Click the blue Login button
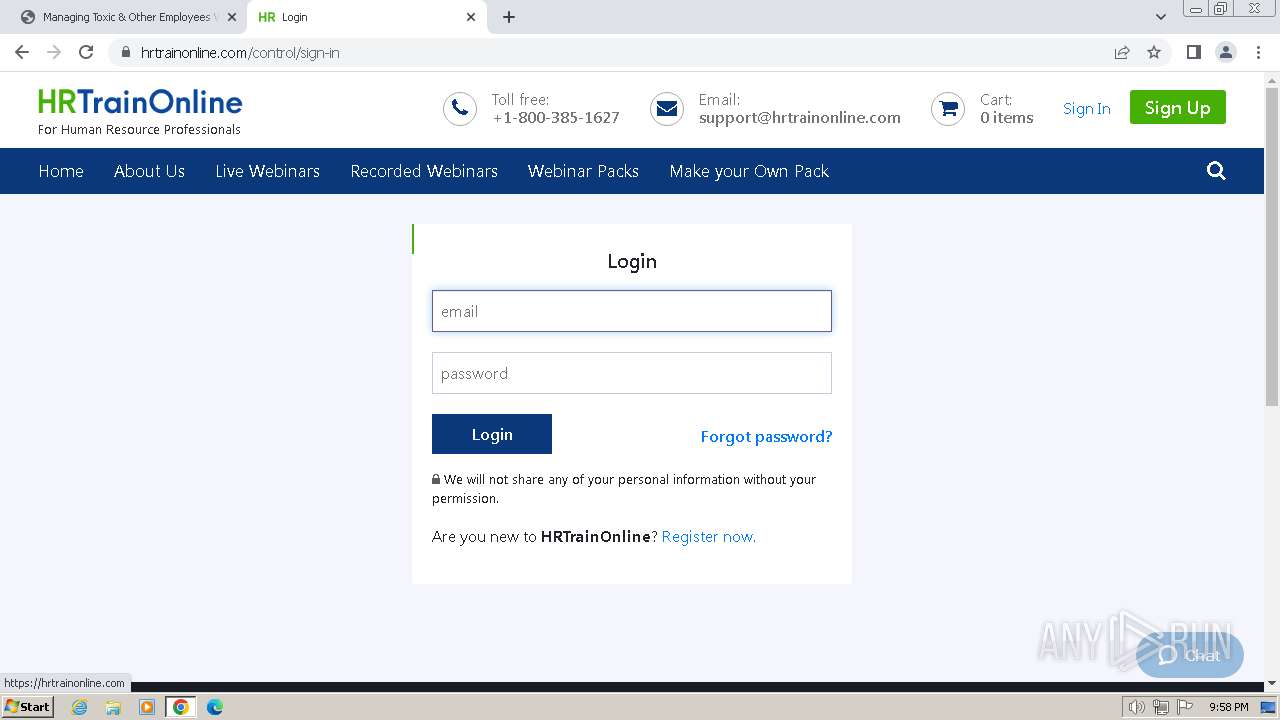Screen dimensions: 1280x720 (492, 434)
